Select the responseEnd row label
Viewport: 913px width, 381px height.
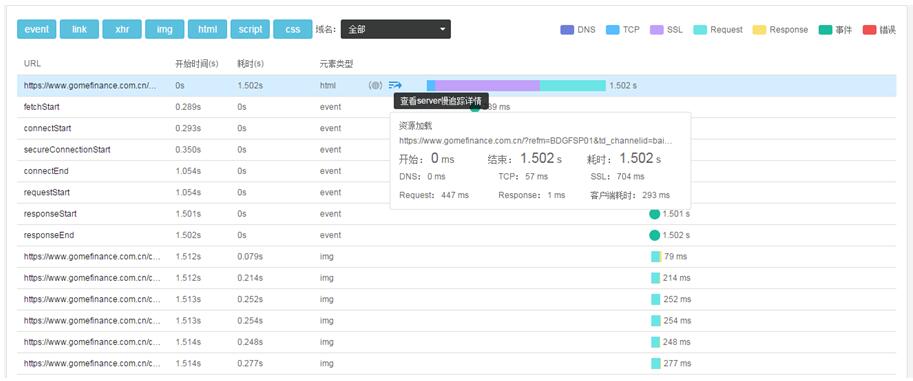(x=49, y=235)
